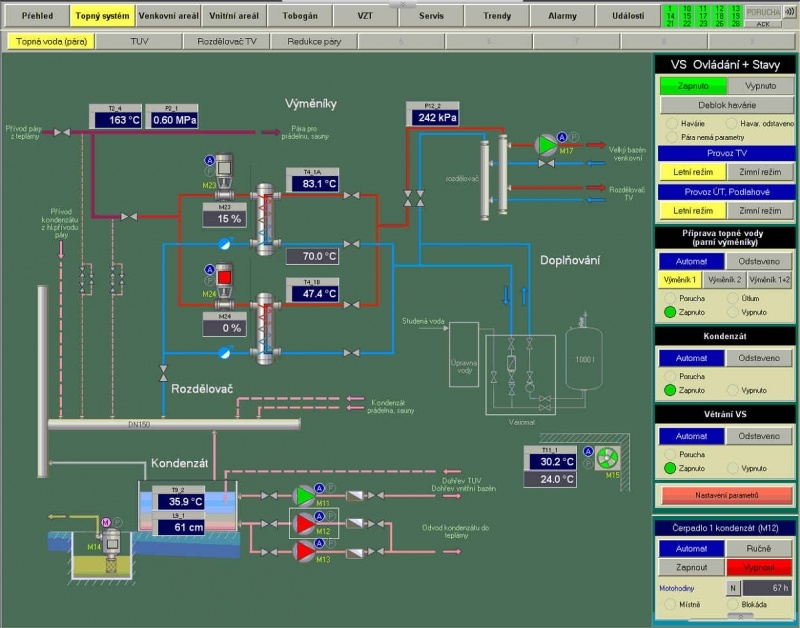Click the flow meter on lower return line
The width and height of the screenshot is (800, 628).
click(225, 352)
